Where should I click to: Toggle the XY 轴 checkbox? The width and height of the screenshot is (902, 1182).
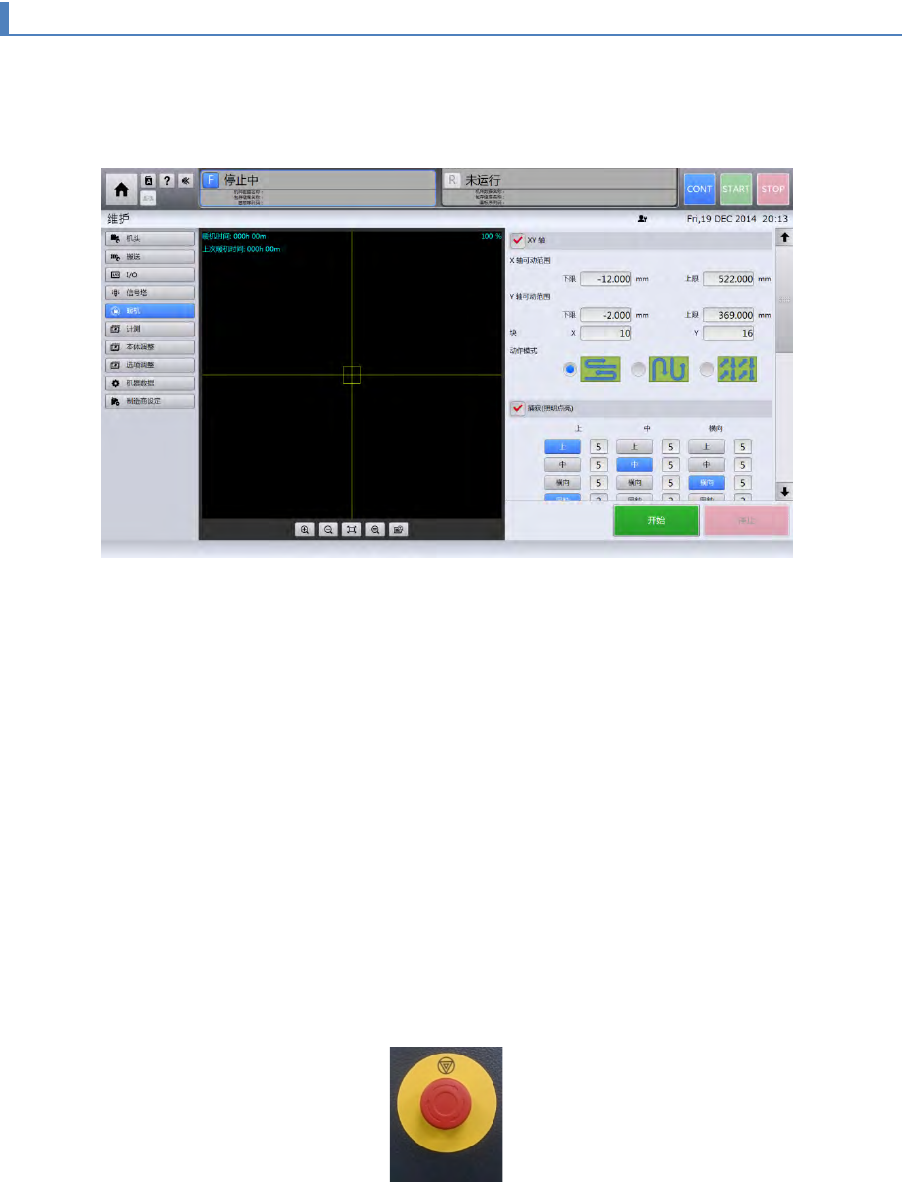518,240
